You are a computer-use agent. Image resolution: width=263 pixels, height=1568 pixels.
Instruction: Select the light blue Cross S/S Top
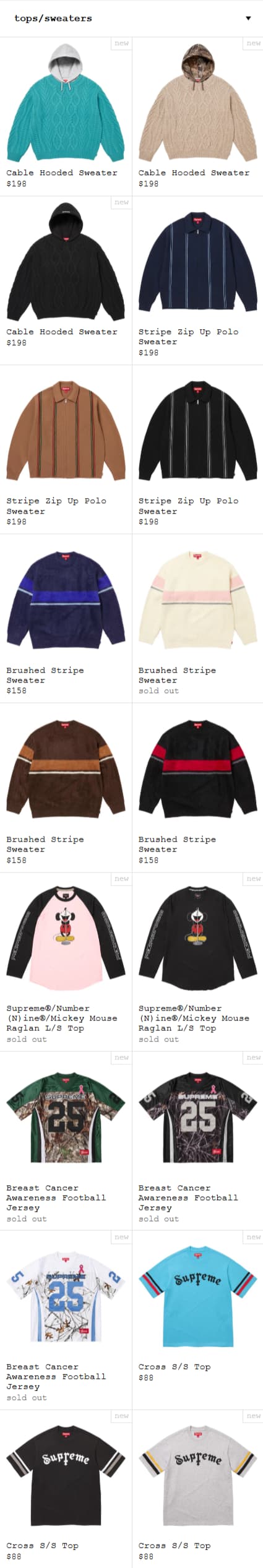tap(197, 1297)
